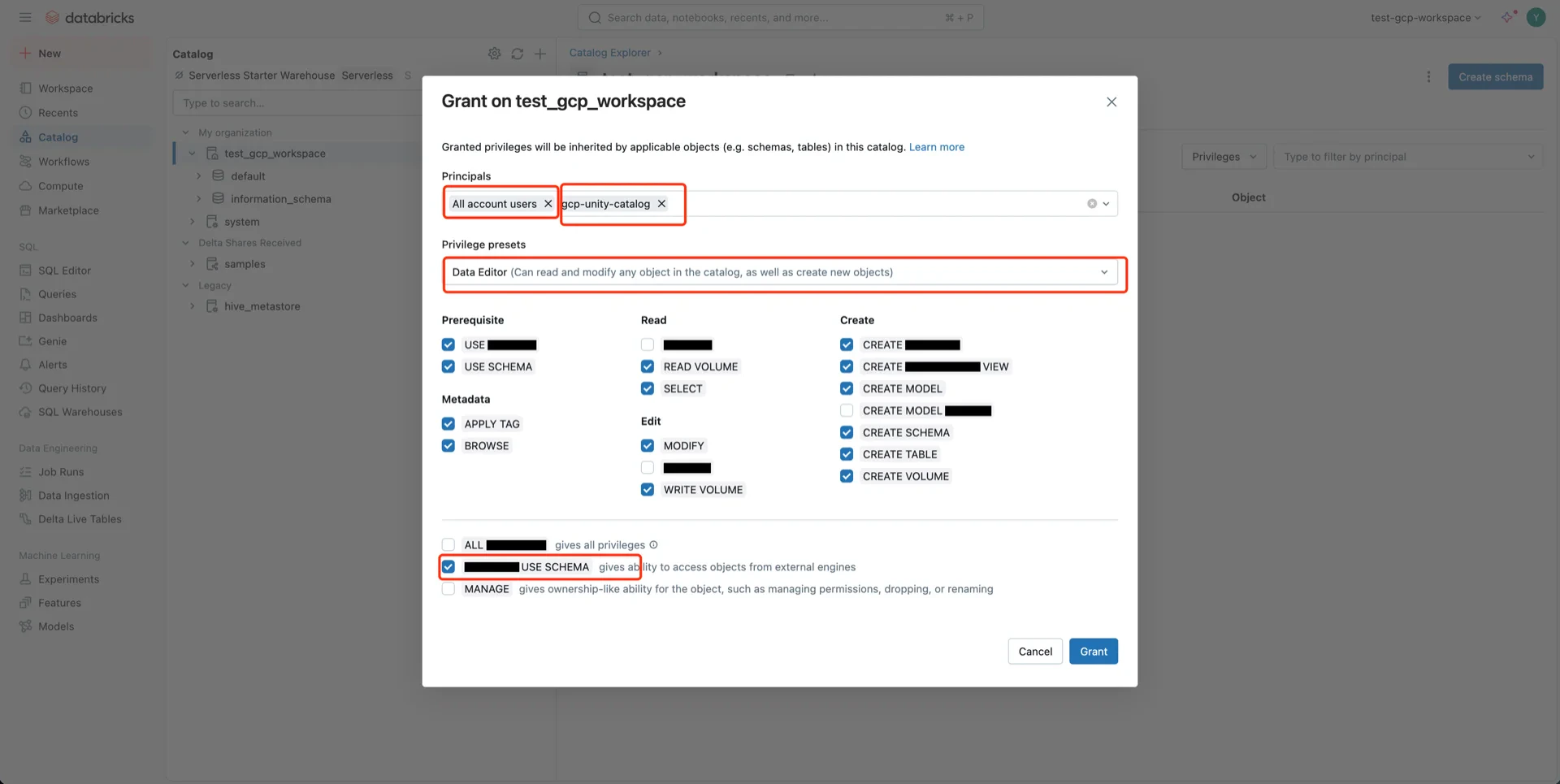Click the info icon next to gives all privileges

coord(653,545)
